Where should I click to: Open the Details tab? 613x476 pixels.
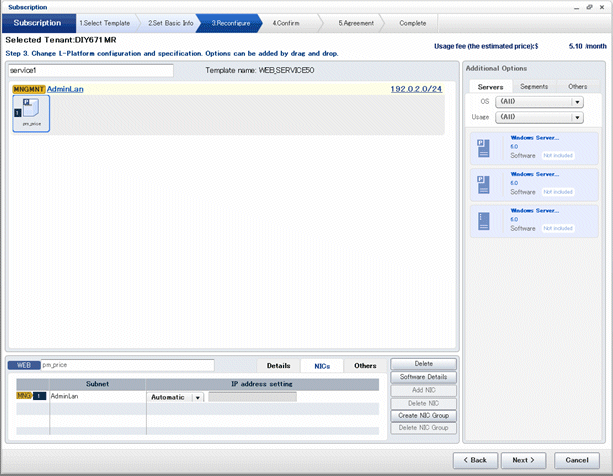pyautogui.click(x=278, y=366)
